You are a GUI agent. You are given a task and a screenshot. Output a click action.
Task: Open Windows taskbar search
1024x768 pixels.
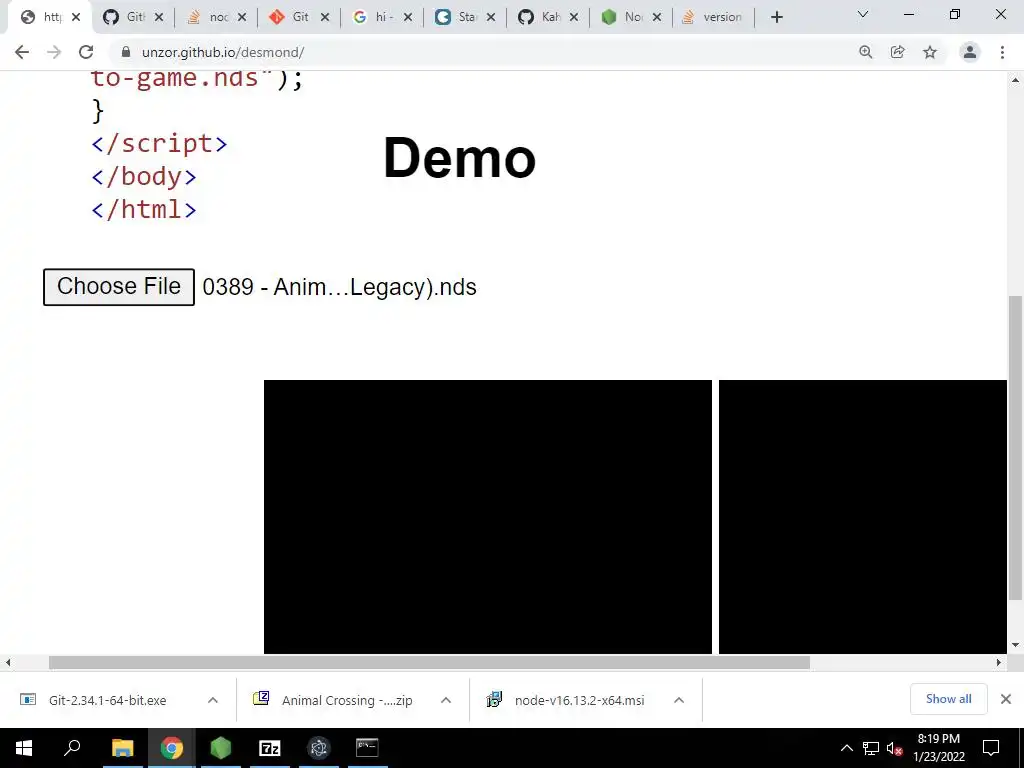click(x=72, y=748)
